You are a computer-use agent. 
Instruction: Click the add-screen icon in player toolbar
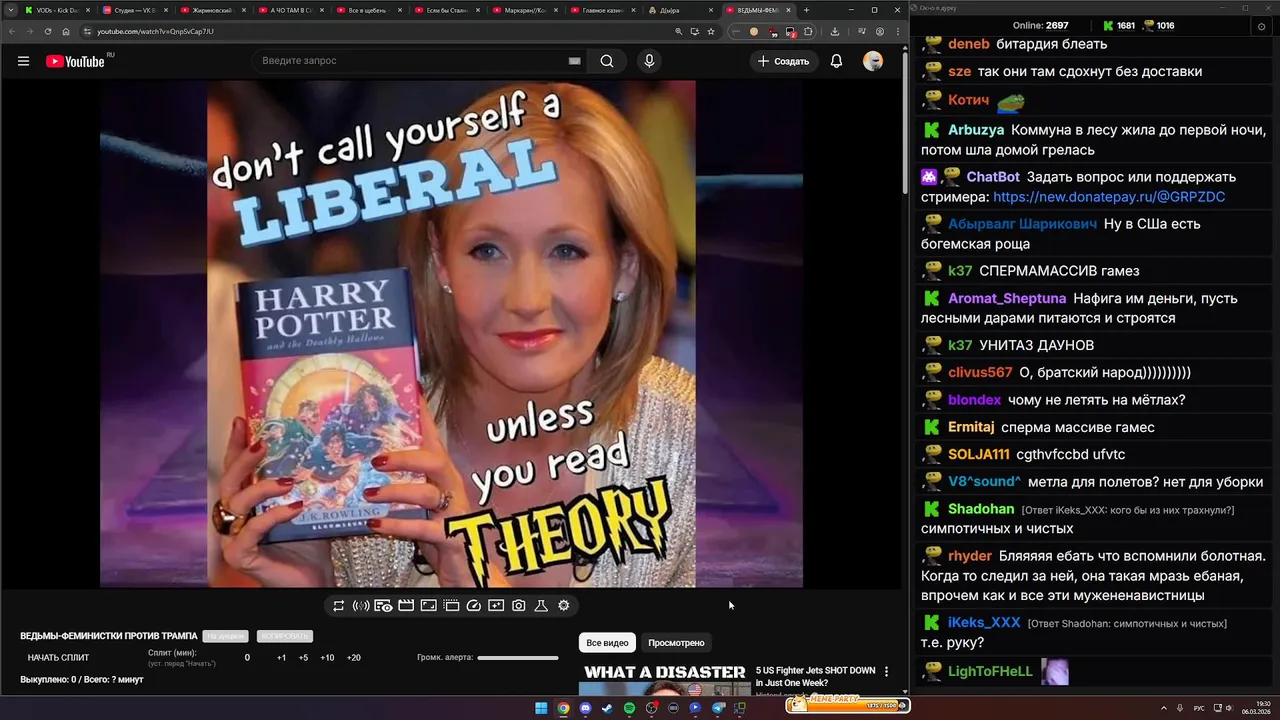[496, 605]
